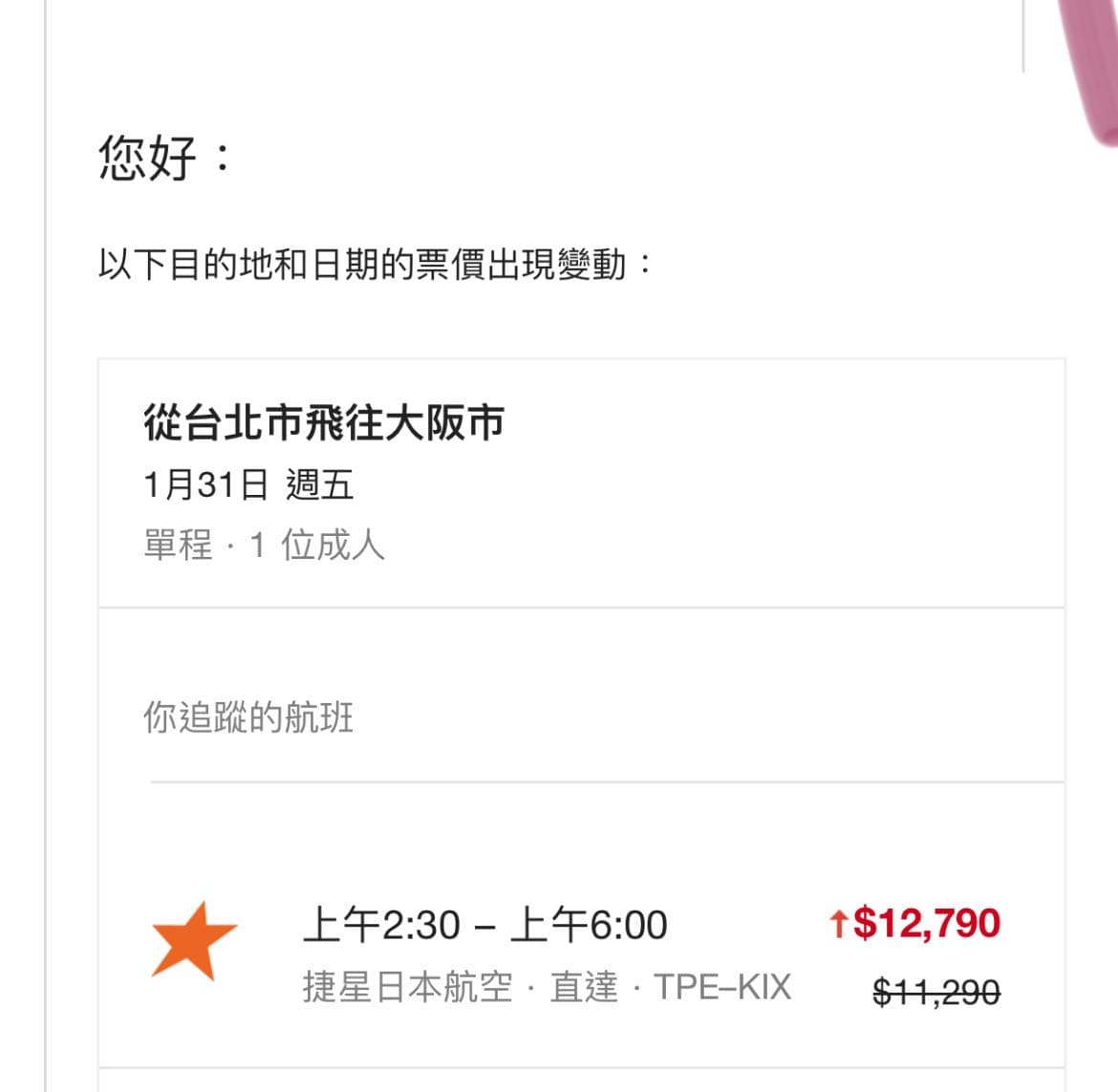This screenshot has width=1118, height=1092.
Task: Click the TPE–KIX route code
Action: pos(722,987)
